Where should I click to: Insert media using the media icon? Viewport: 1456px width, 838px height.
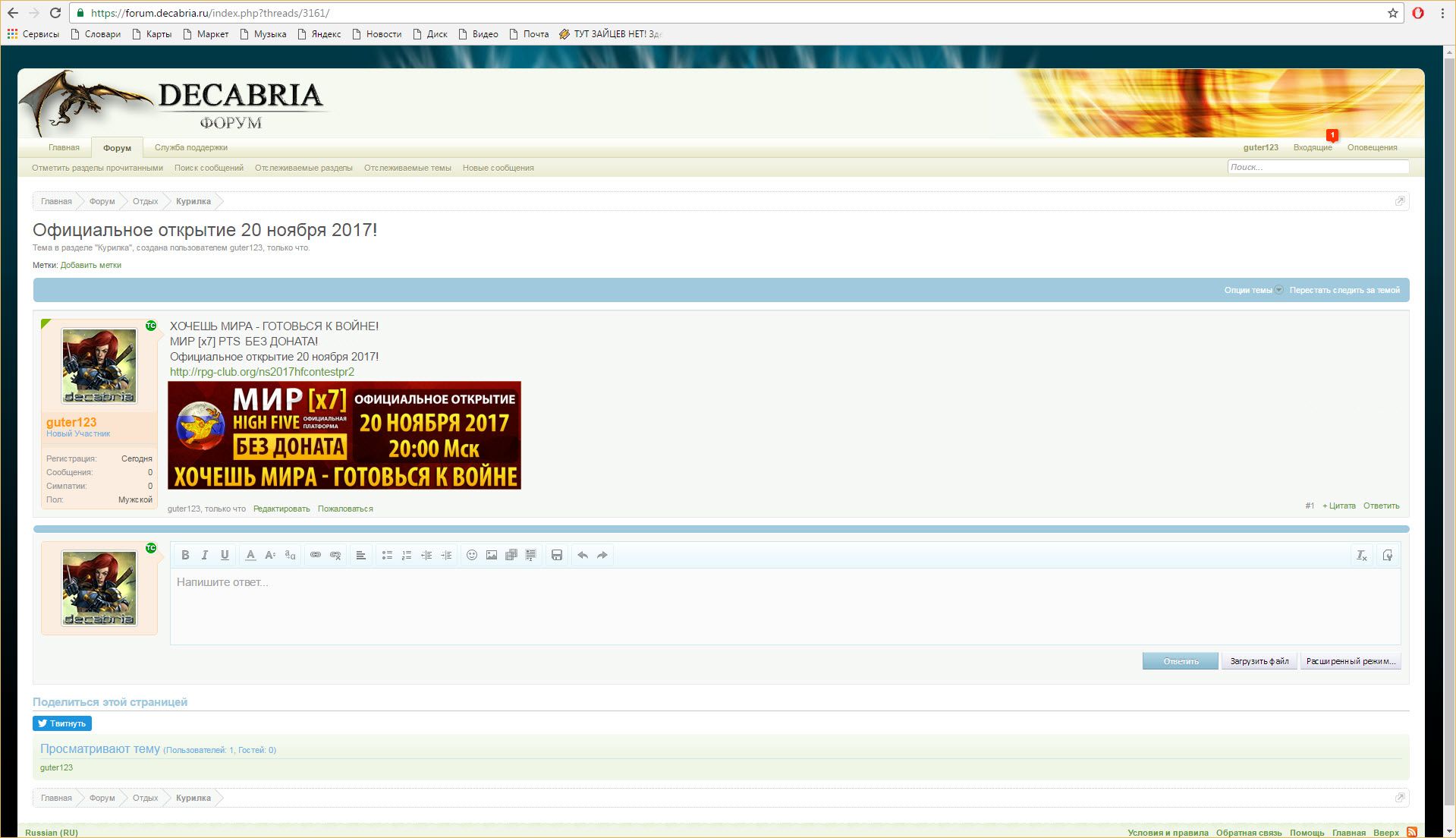tap(511, 555)
